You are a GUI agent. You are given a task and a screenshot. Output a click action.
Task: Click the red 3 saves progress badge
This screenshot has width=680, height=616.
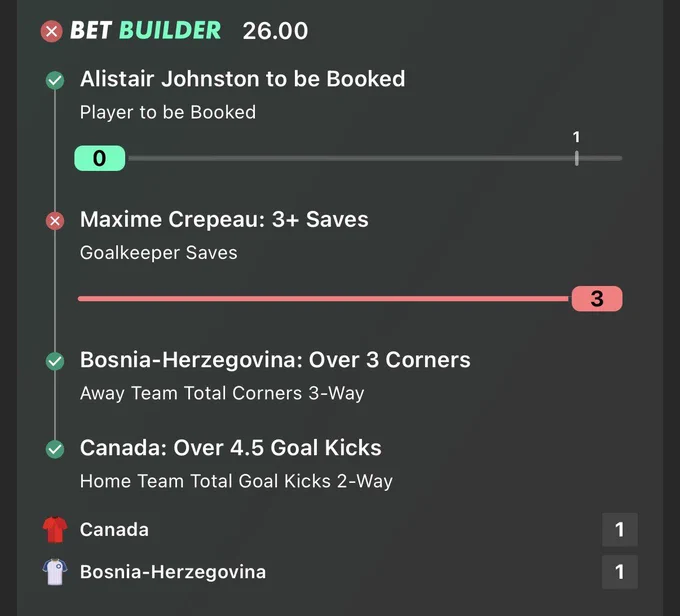(x=597, y=298)
